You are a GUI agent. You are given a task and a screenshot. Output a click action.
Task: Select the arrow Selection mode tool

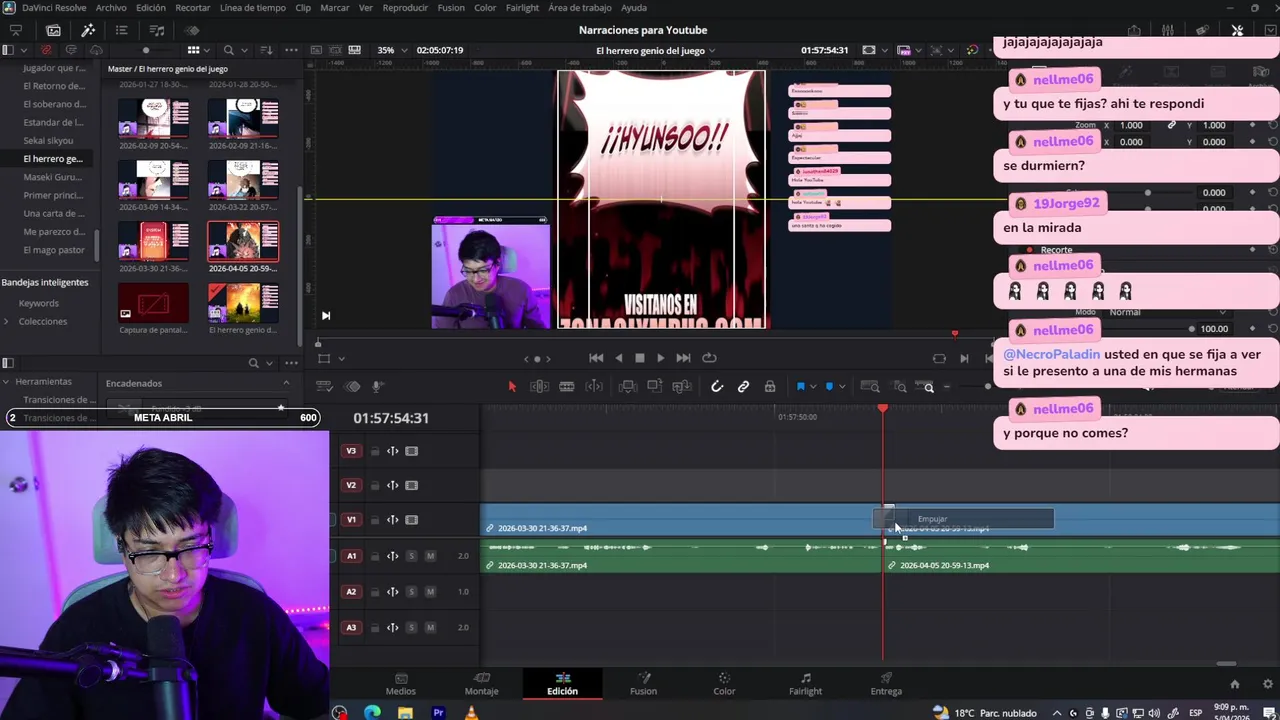[x=512, y=387]
